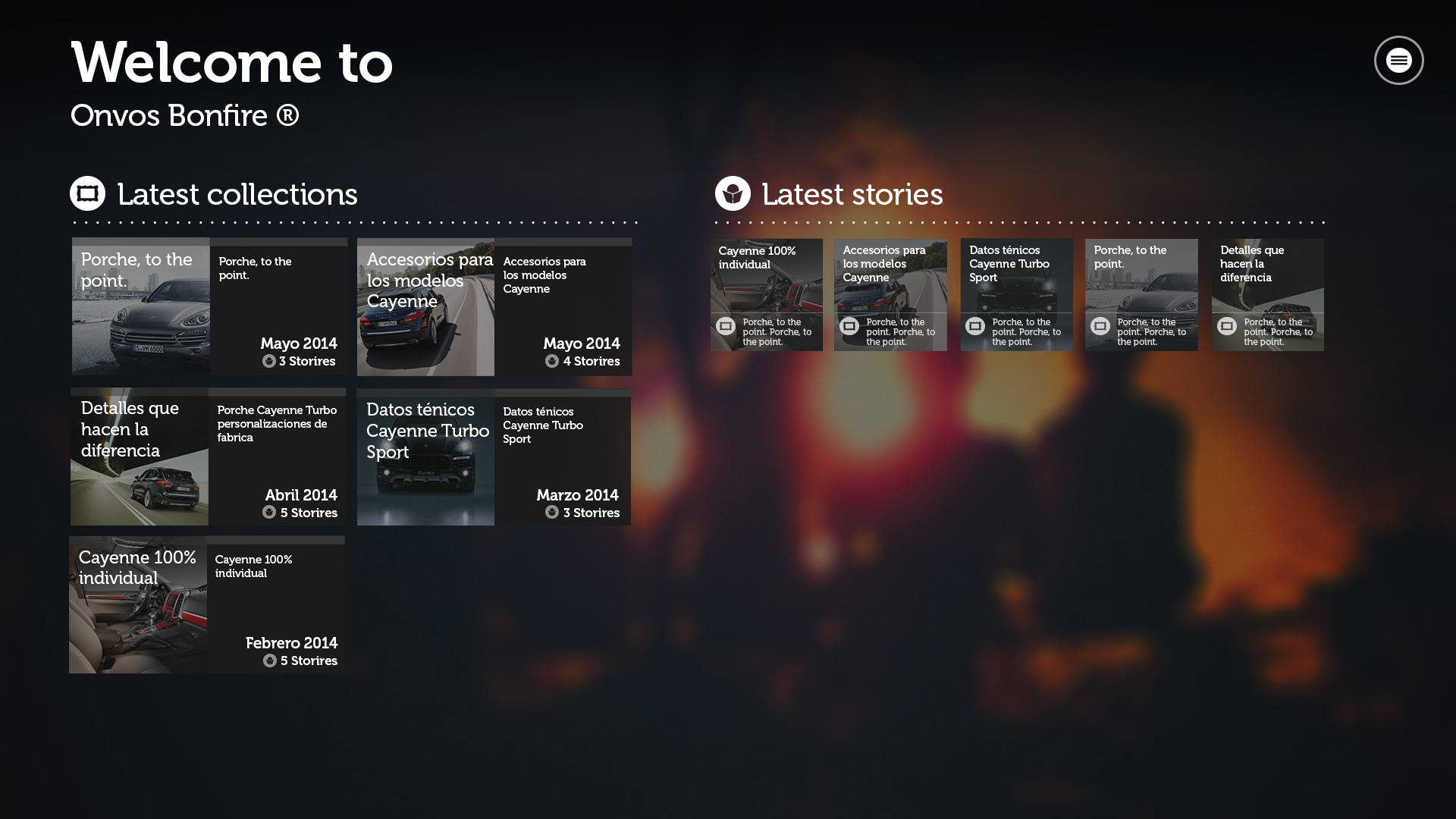Click '5 Storires' on Cayenne 100% card

pos(309,661)
